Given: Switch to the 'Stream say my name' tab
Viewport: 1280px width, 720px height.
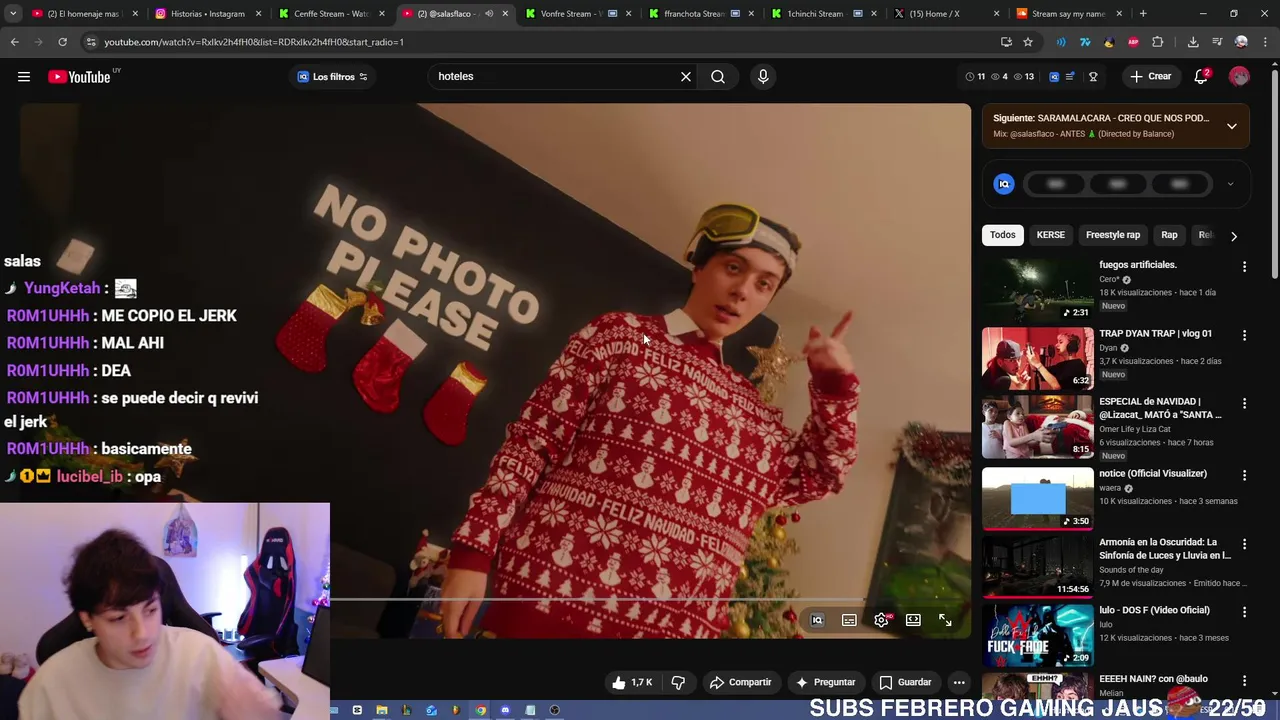Looking at the screenshot, I should pyautogui.click(x=1068, y=14).
